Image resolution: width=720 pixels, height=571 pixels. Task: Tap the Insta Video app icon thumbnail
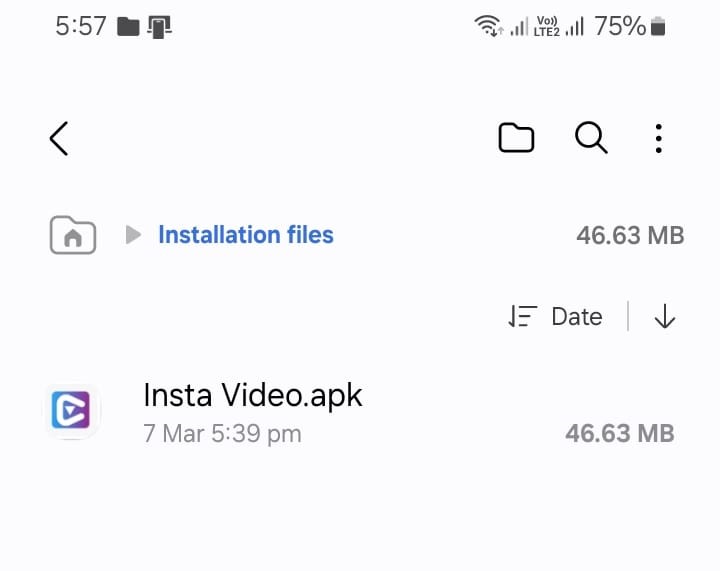71,409
